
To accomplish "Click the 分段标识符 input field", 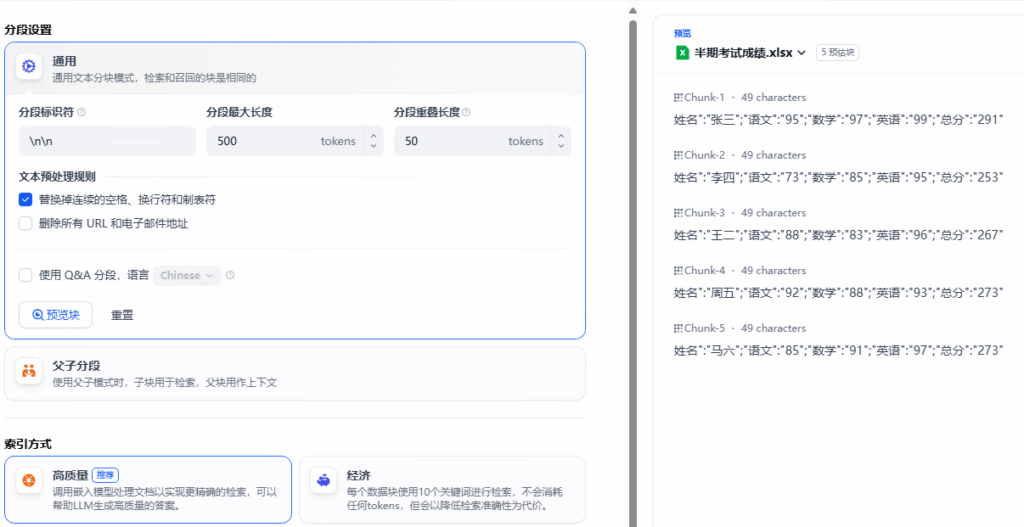I will (x=107, y=141).
